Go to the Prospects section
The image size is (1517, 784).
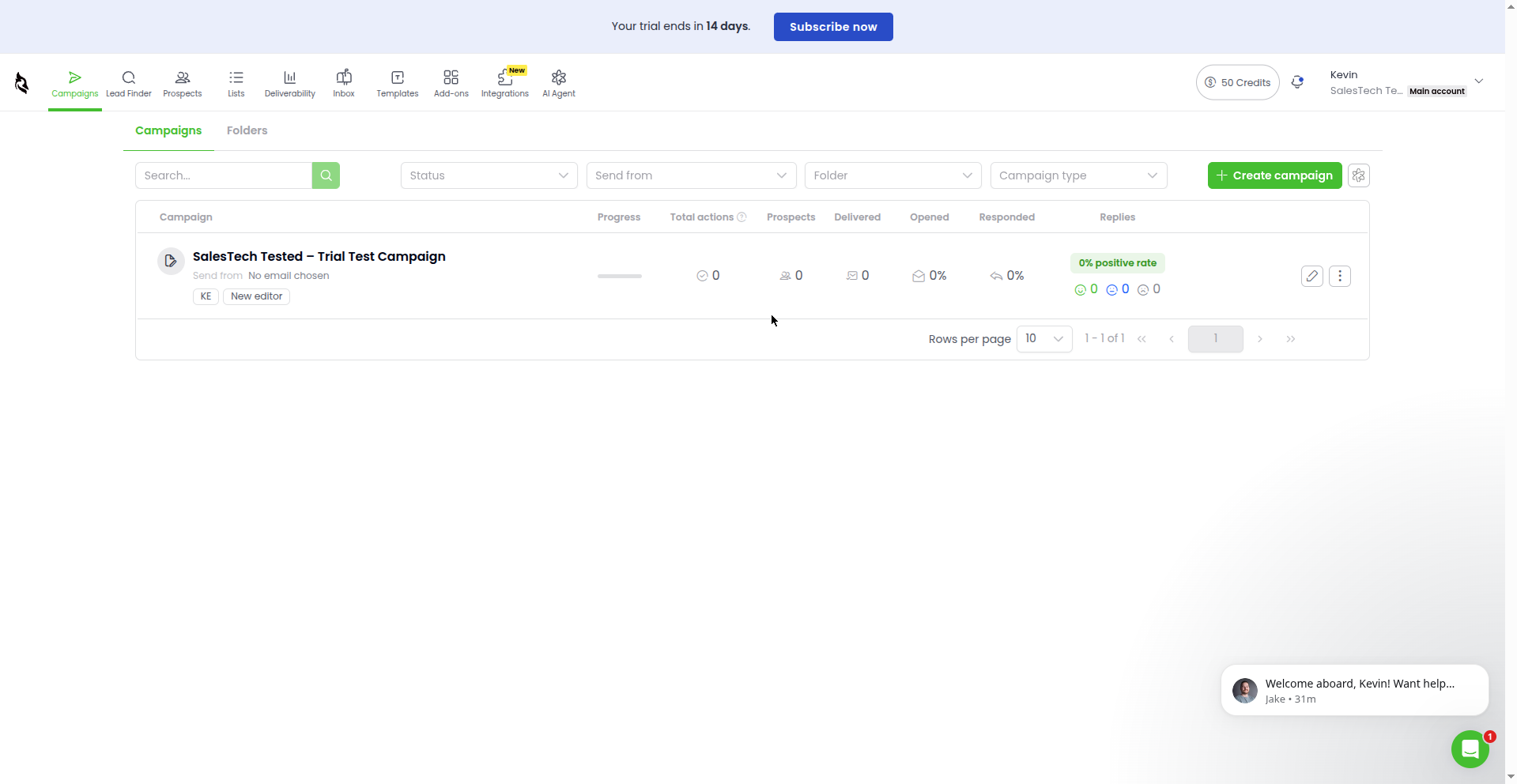click(183, 84)
